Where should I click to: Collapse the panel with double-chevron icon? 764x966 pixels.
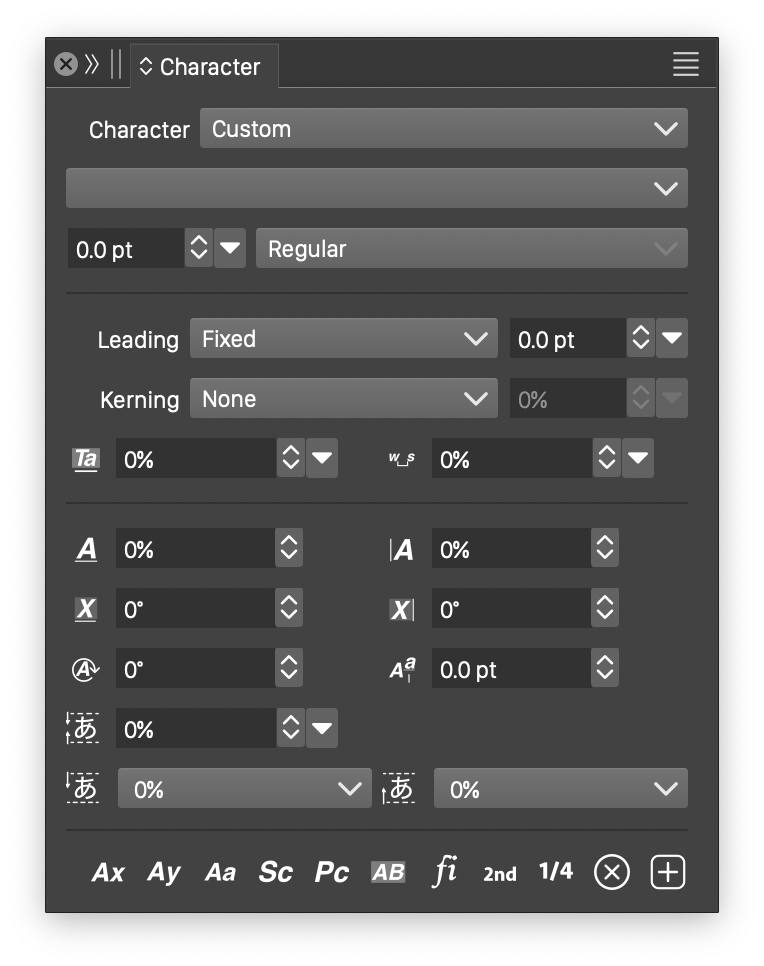[92, 65]
